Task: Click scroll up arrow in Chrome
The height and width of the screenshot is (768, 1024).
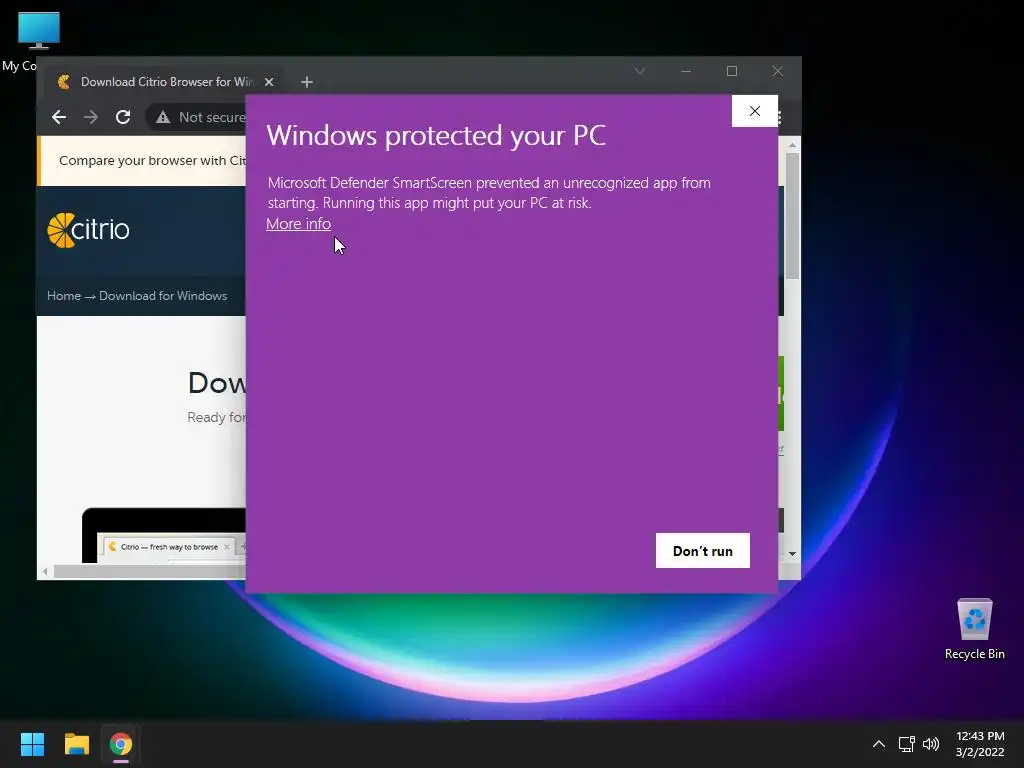Action: coord(792,145)
